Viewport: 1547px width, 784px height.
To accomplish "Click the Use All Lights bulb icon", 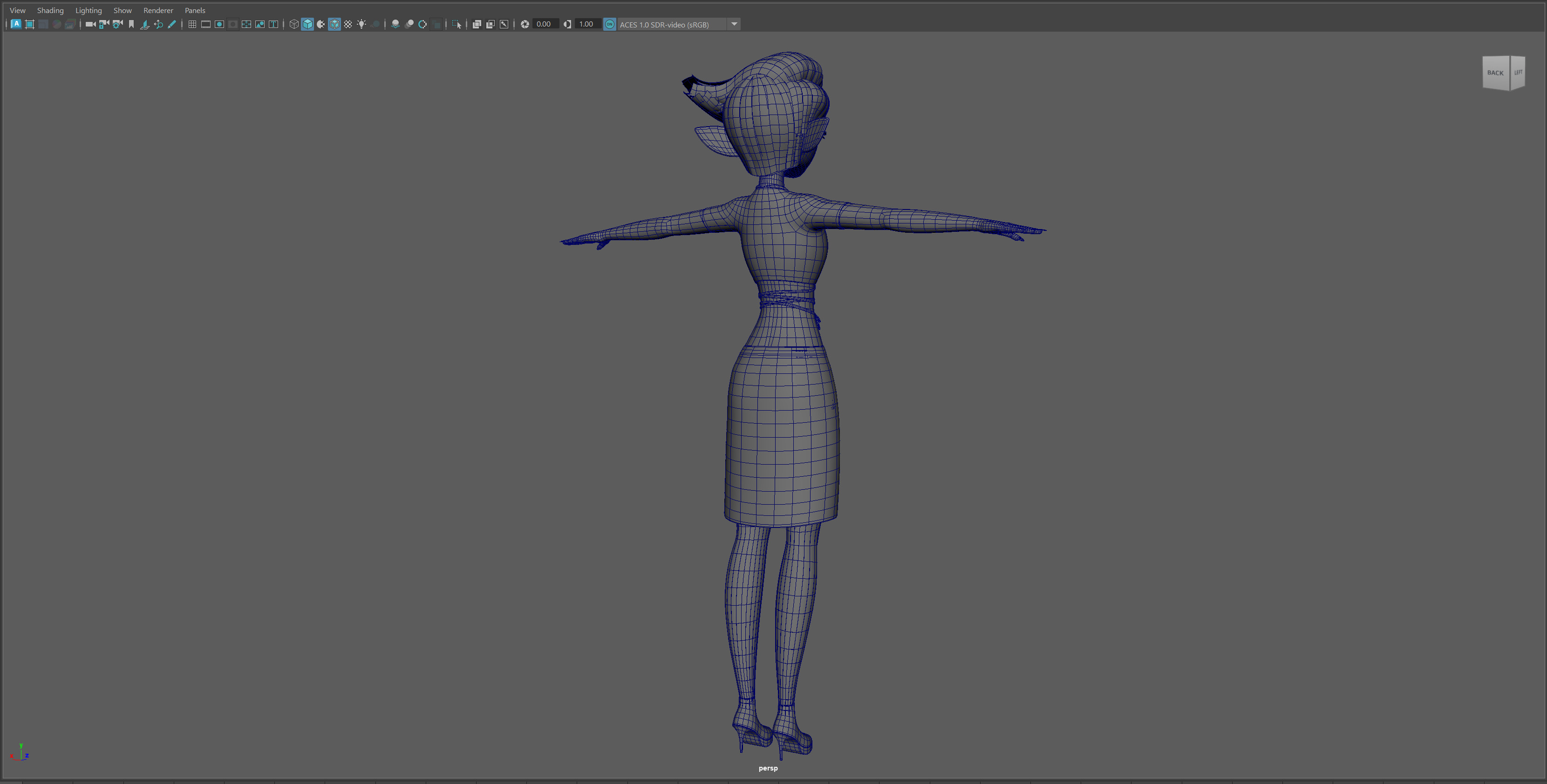I will tap(361, 24).
